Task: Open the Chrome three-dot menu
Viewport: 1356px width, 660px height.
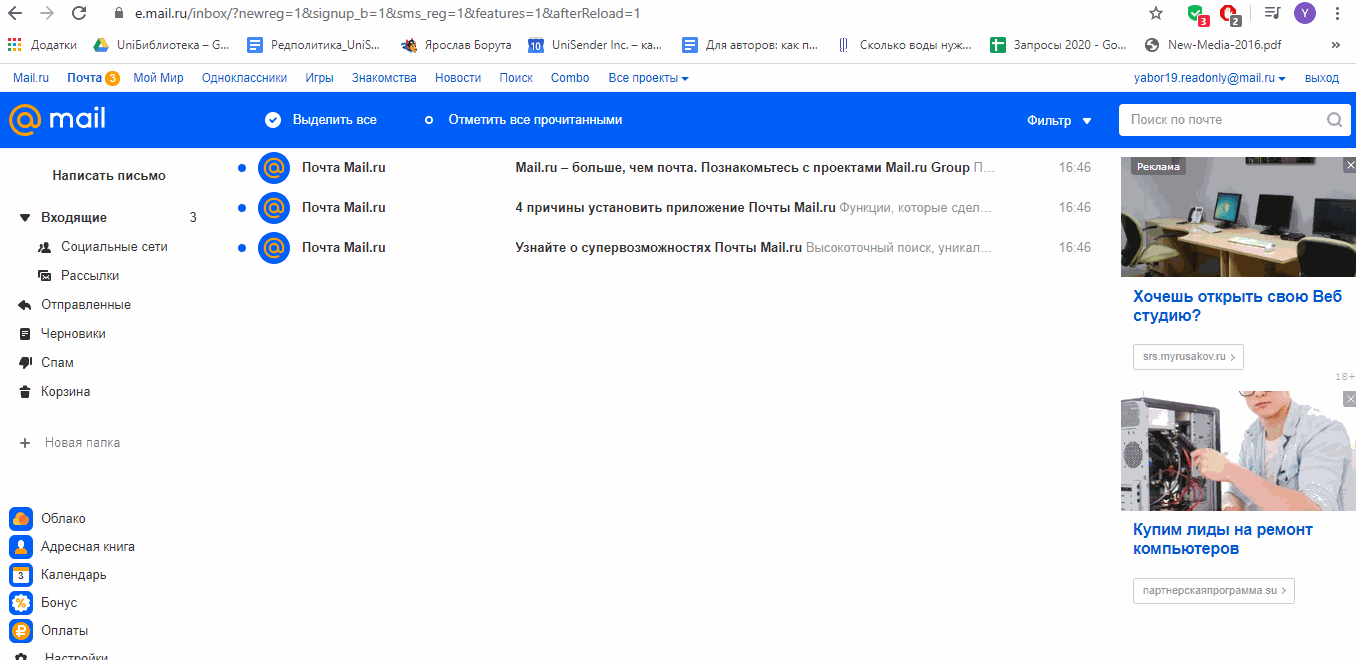Action: [1337, 14]
